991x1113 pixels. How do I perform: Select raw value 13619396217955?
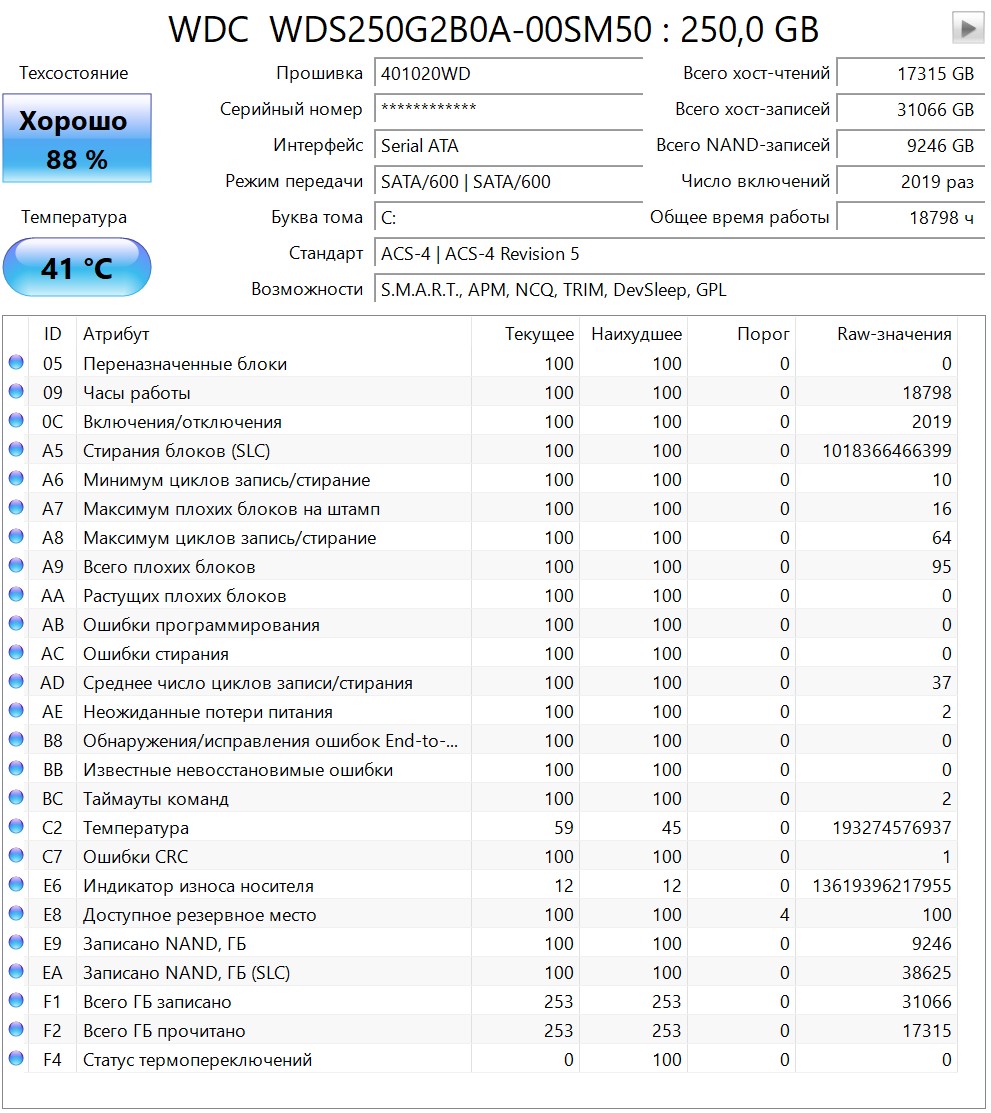coord(882,886)
